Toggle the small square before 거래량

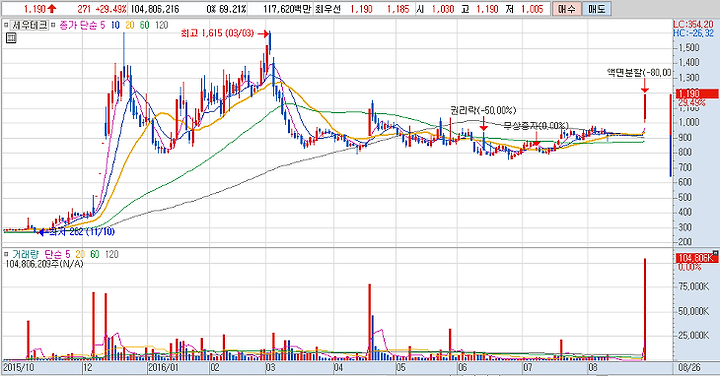pos(6,254)
